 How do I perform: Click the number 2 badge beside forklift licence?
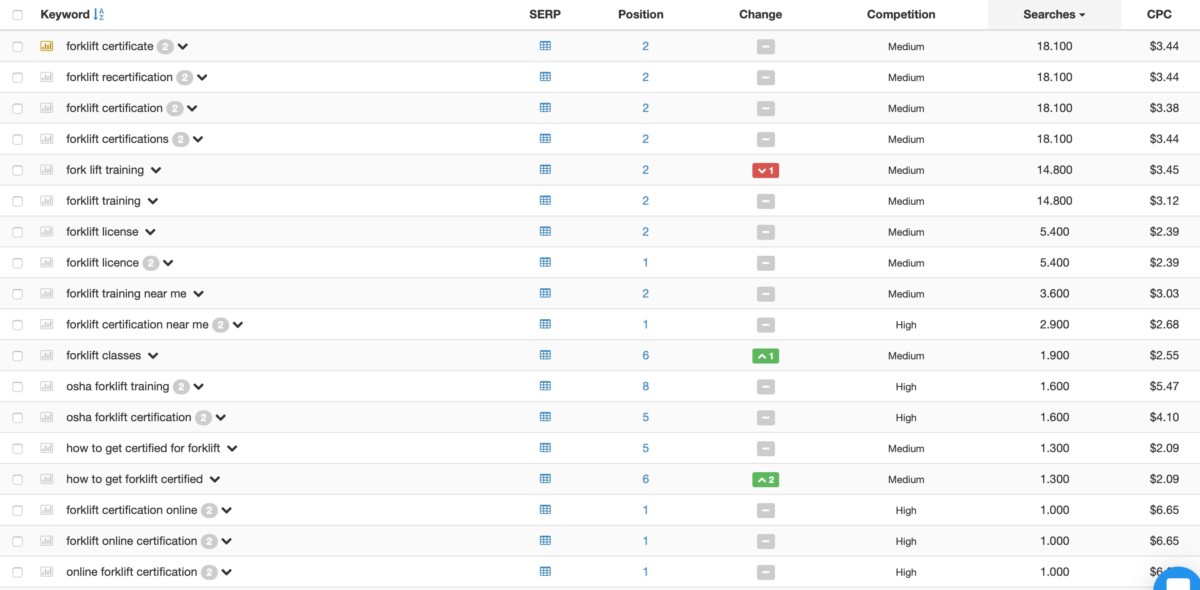point(151,263)
